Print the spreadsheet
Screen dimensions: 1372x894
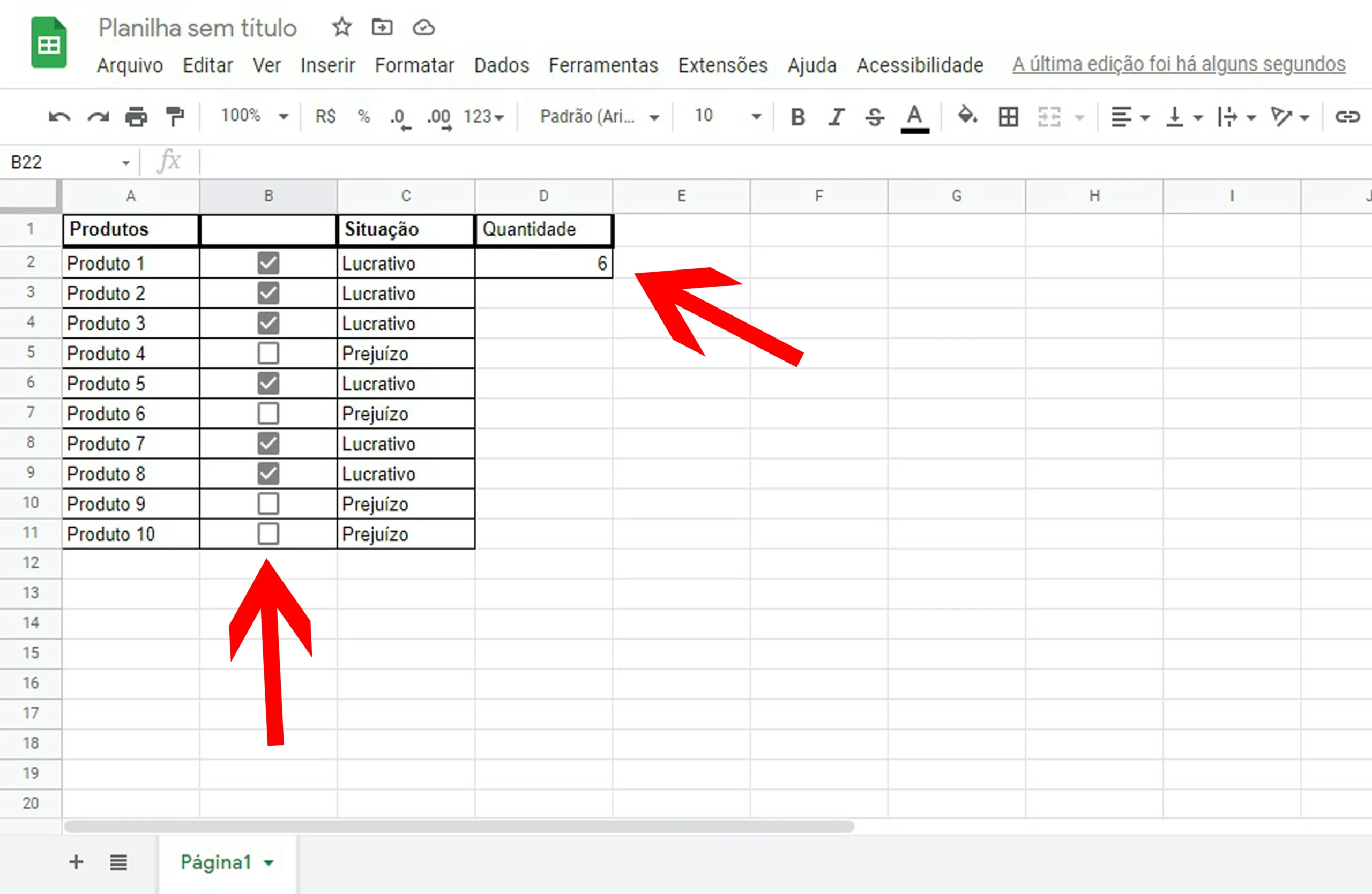(x=136, y=117)
